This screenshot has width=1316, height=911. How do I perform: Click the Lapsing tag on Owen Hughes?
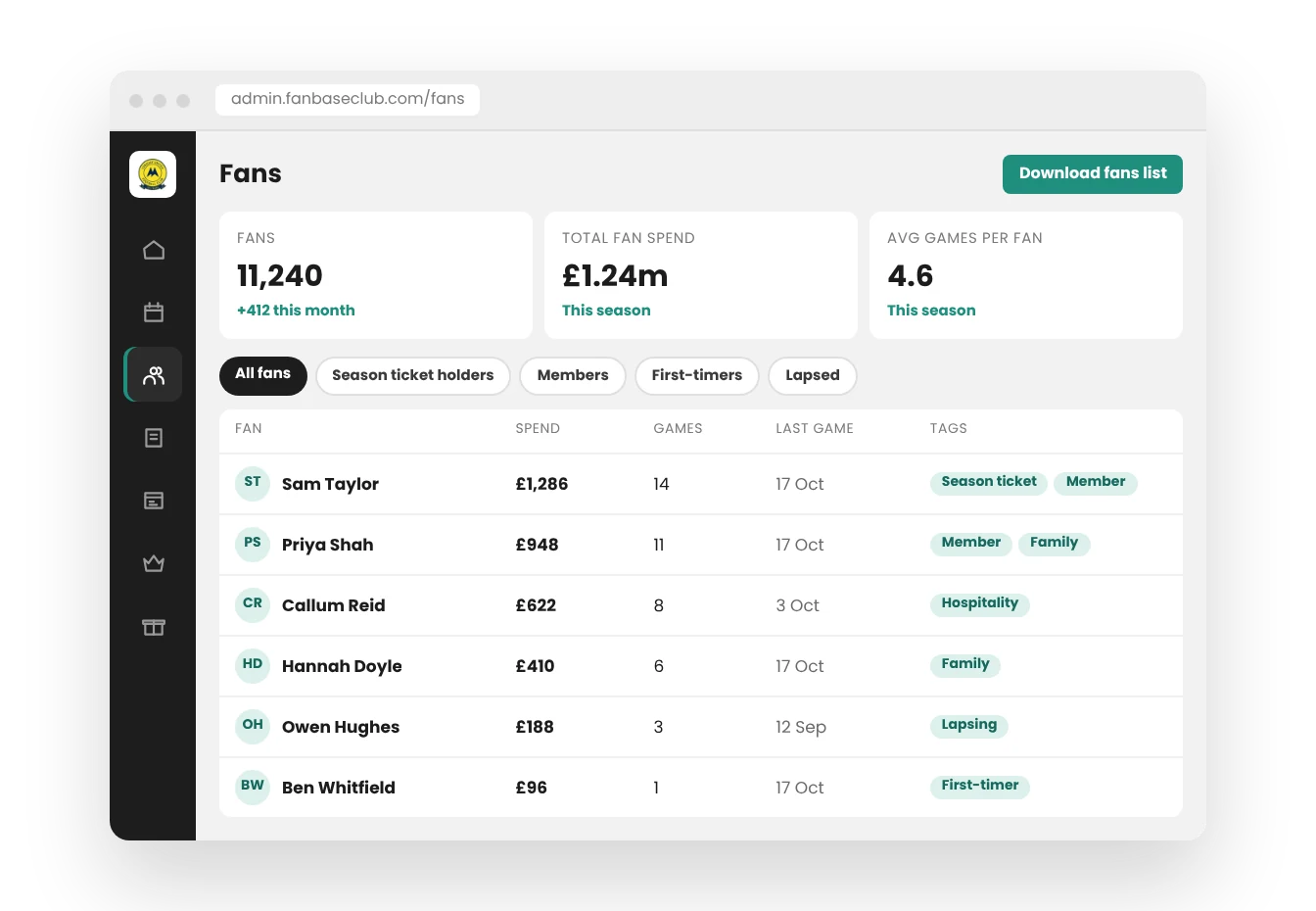pyautogui.click(x=969, y=725)
